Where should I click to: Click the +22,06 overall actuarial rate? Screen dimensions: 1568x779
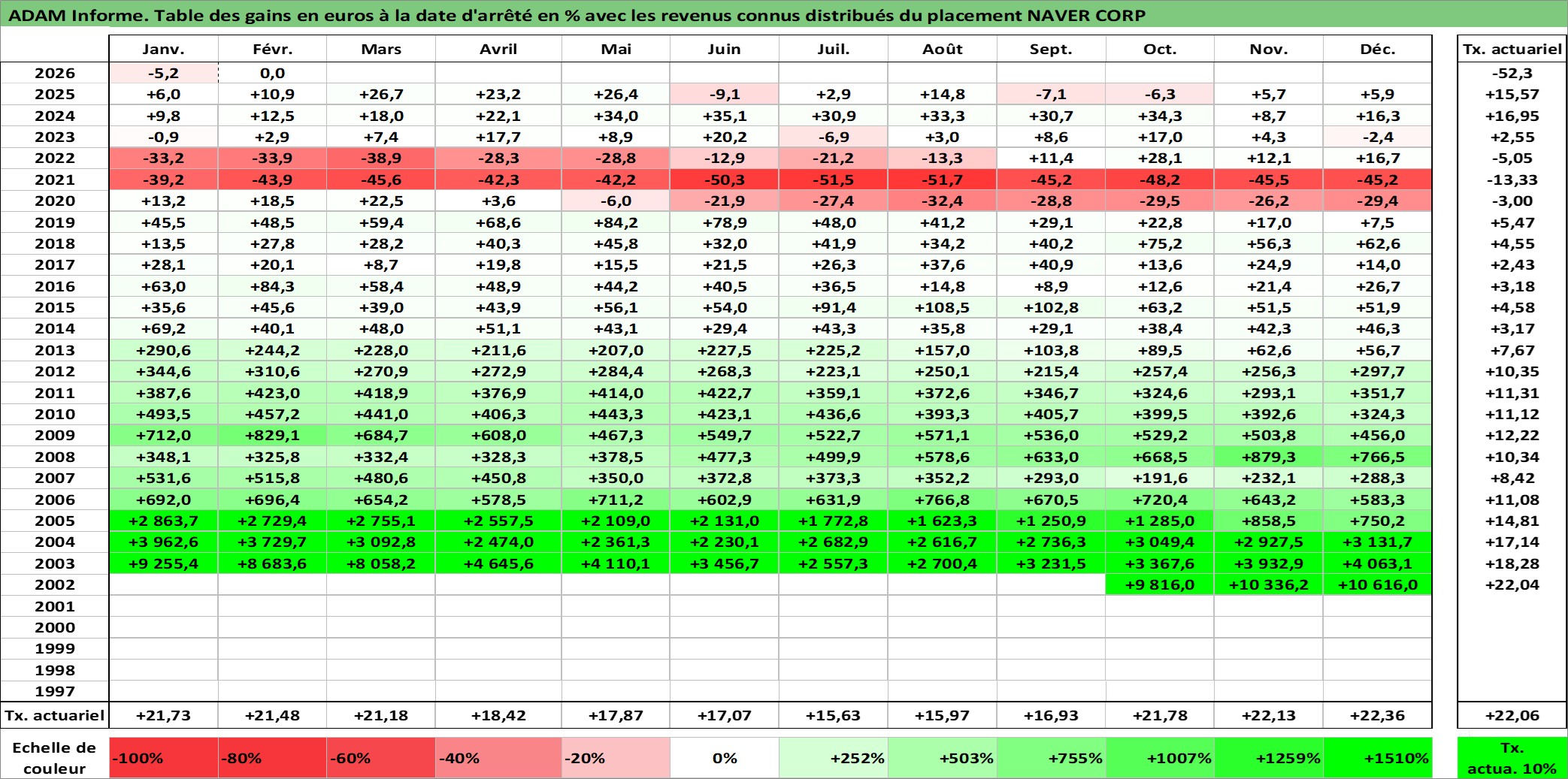pyautogui.click(x=1512, y=715)
